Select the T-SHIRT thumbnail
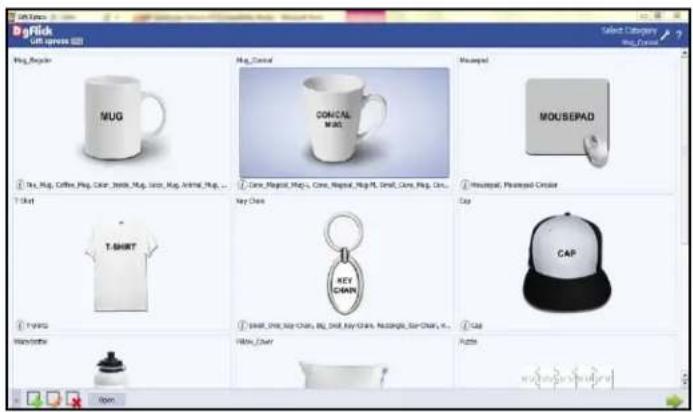 (121, 265)
